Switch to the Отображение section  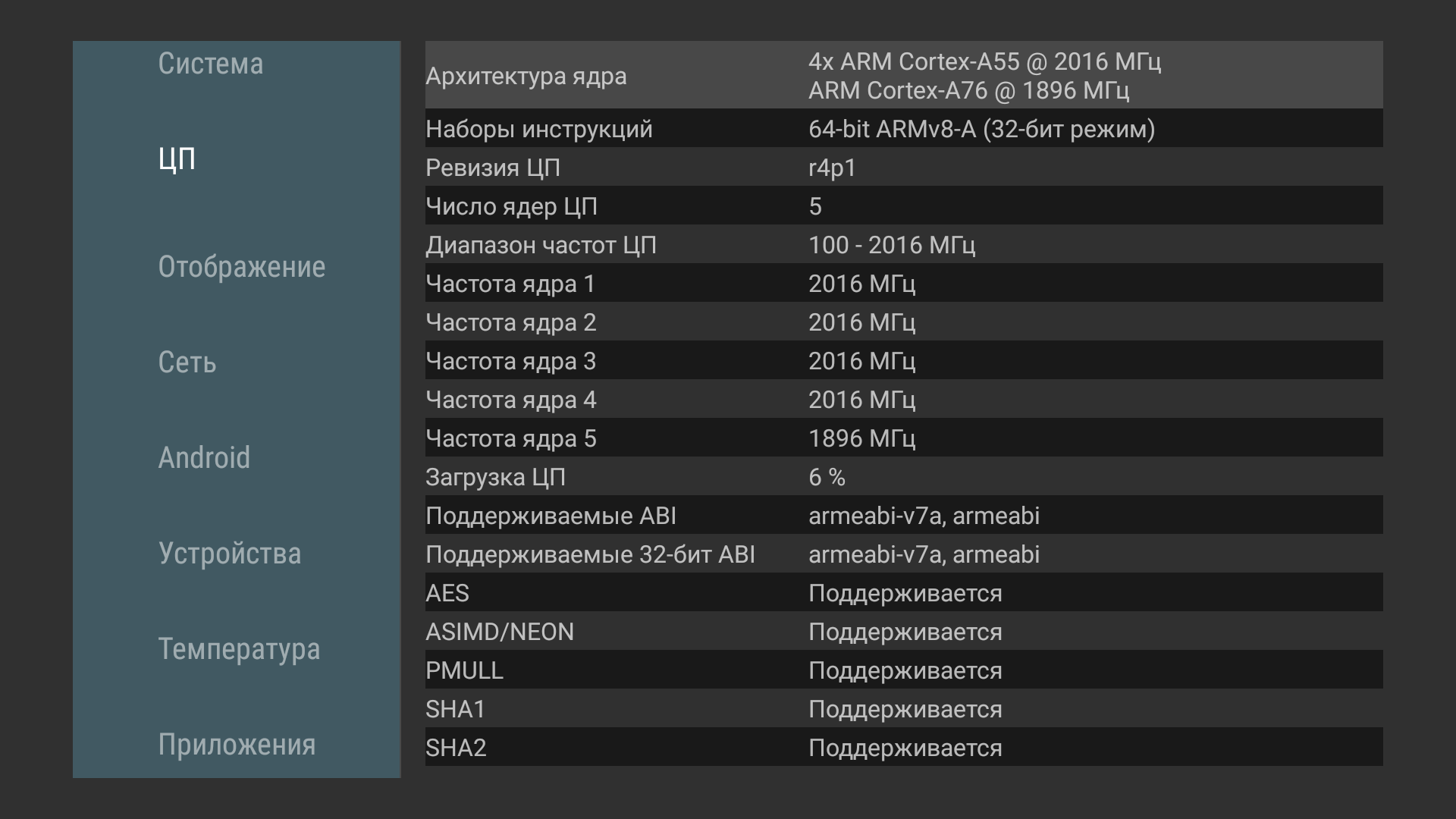(241, 267)
